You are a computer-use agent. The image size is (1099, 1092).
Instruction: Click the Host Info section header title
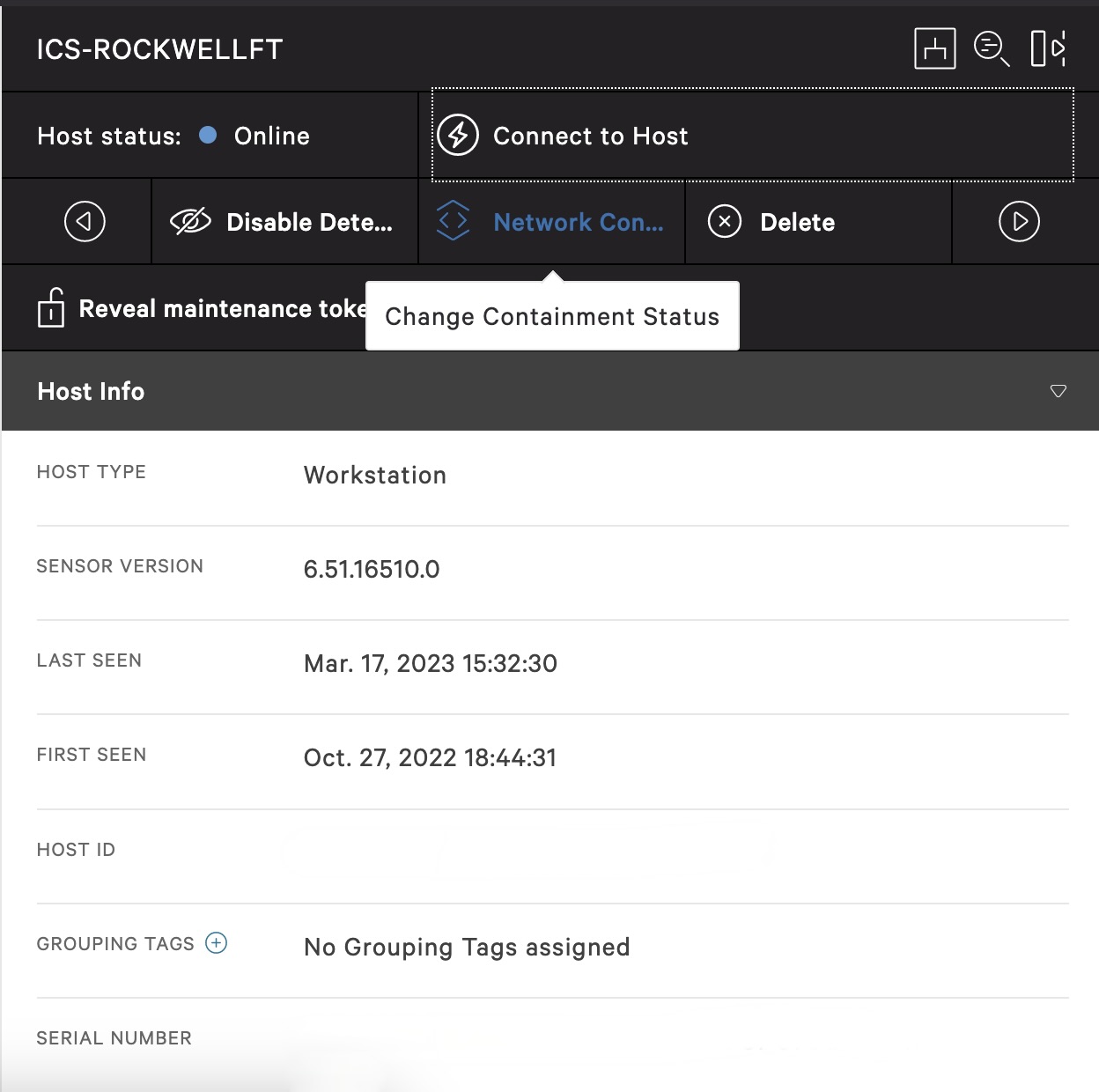91,391
